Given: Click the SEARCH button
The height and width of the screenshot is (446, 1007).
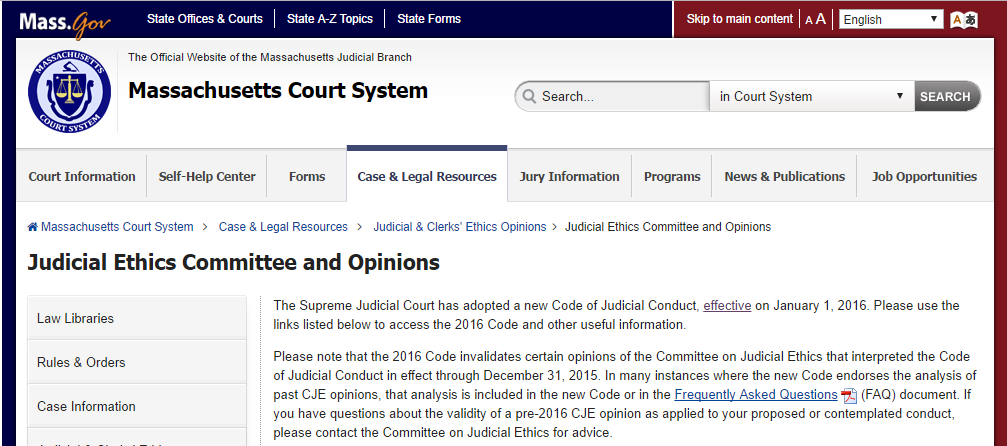Looking at the screenshot, I should [947, 96].
